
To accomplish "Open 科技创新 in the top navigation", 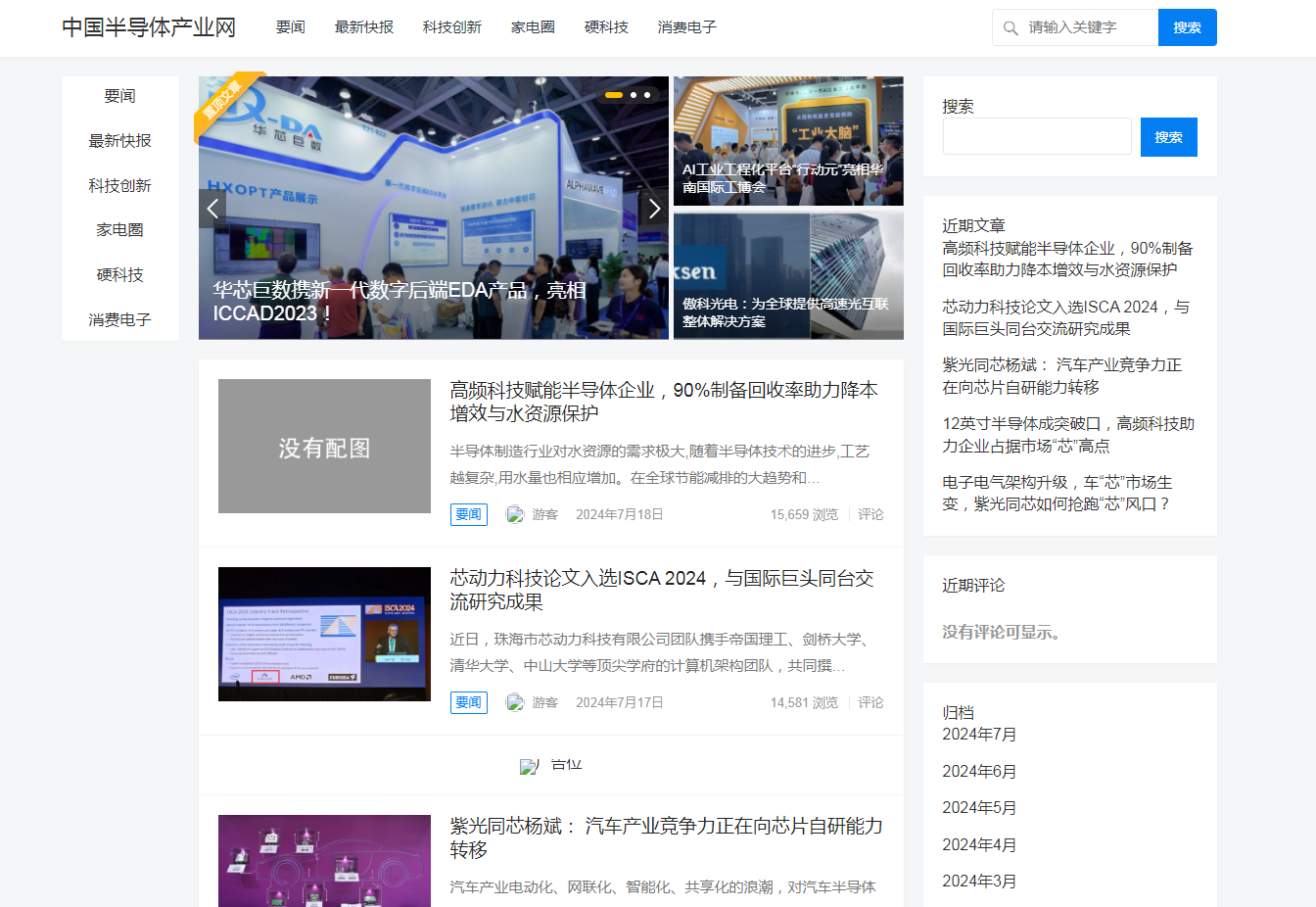I will 452,27.
